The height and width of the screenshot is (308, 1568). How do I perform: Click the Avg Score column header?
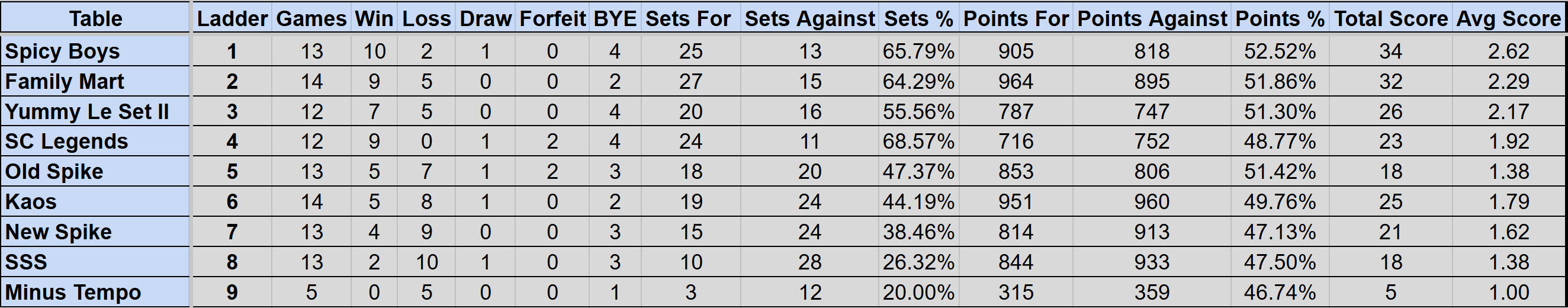[x=1508, y=18]
